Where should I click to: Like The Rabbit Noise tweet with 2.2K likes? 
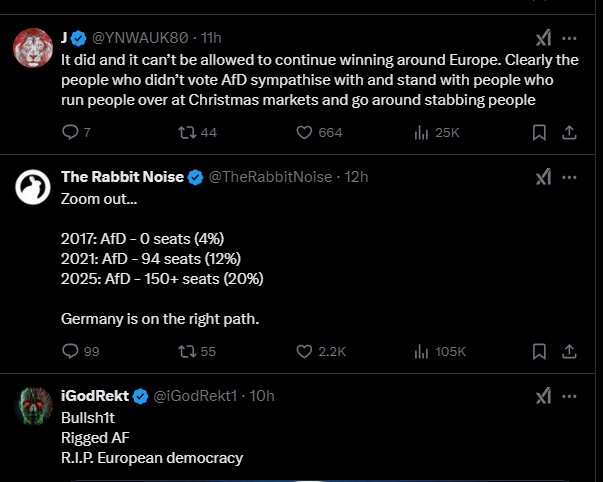(307, 351)
